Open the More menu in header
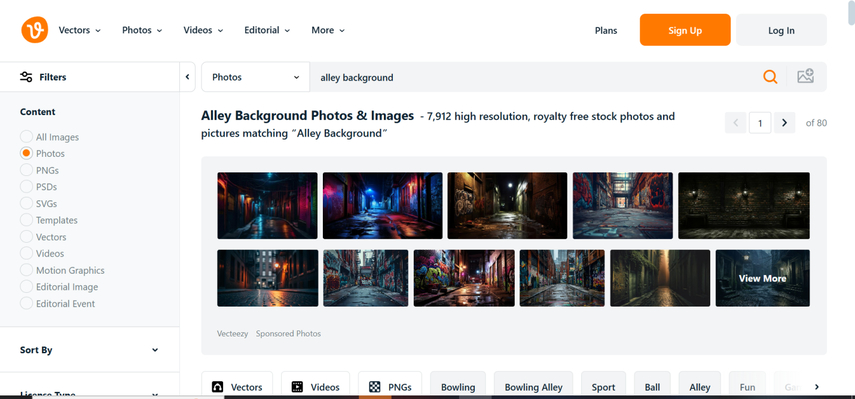 [328, 30]
